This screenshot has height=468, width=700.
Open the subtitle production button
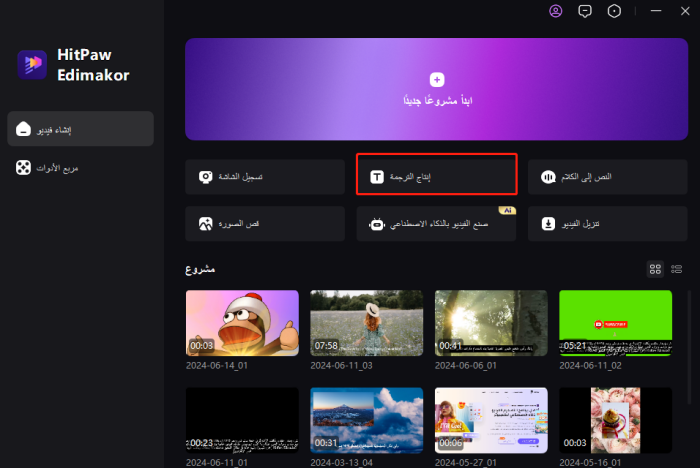437,175
